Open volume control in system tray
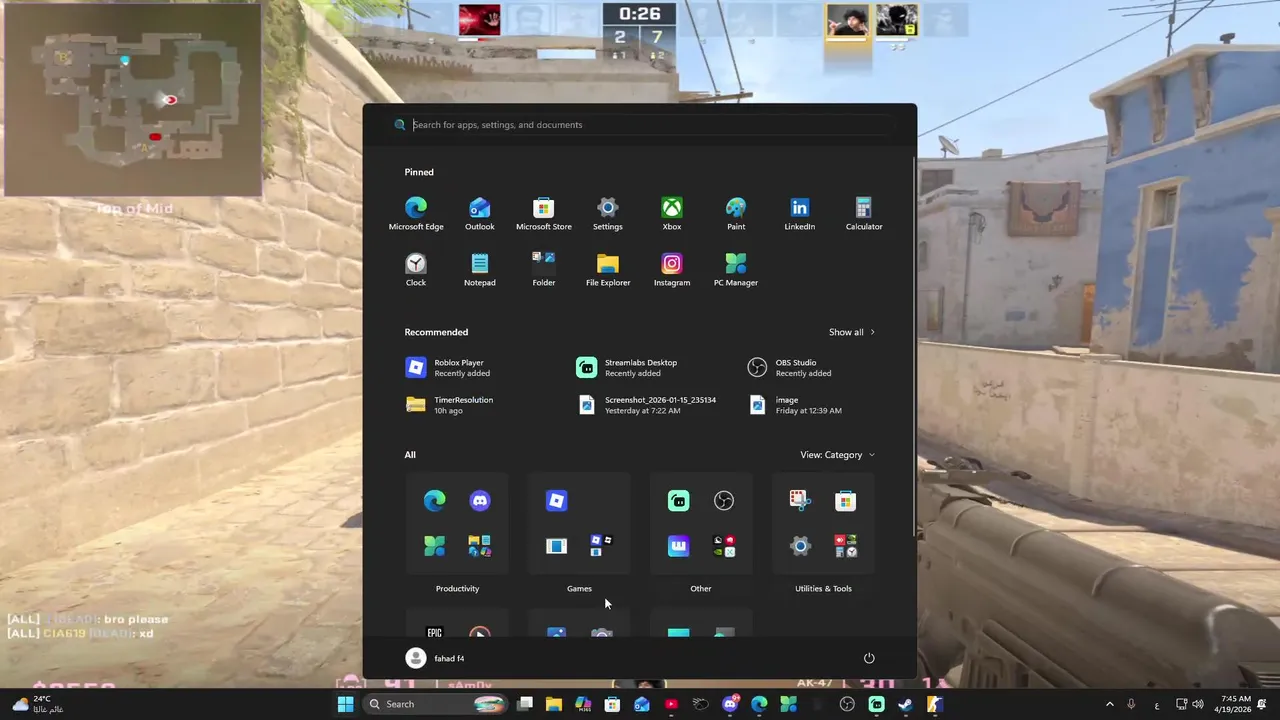 point(1198,704)
